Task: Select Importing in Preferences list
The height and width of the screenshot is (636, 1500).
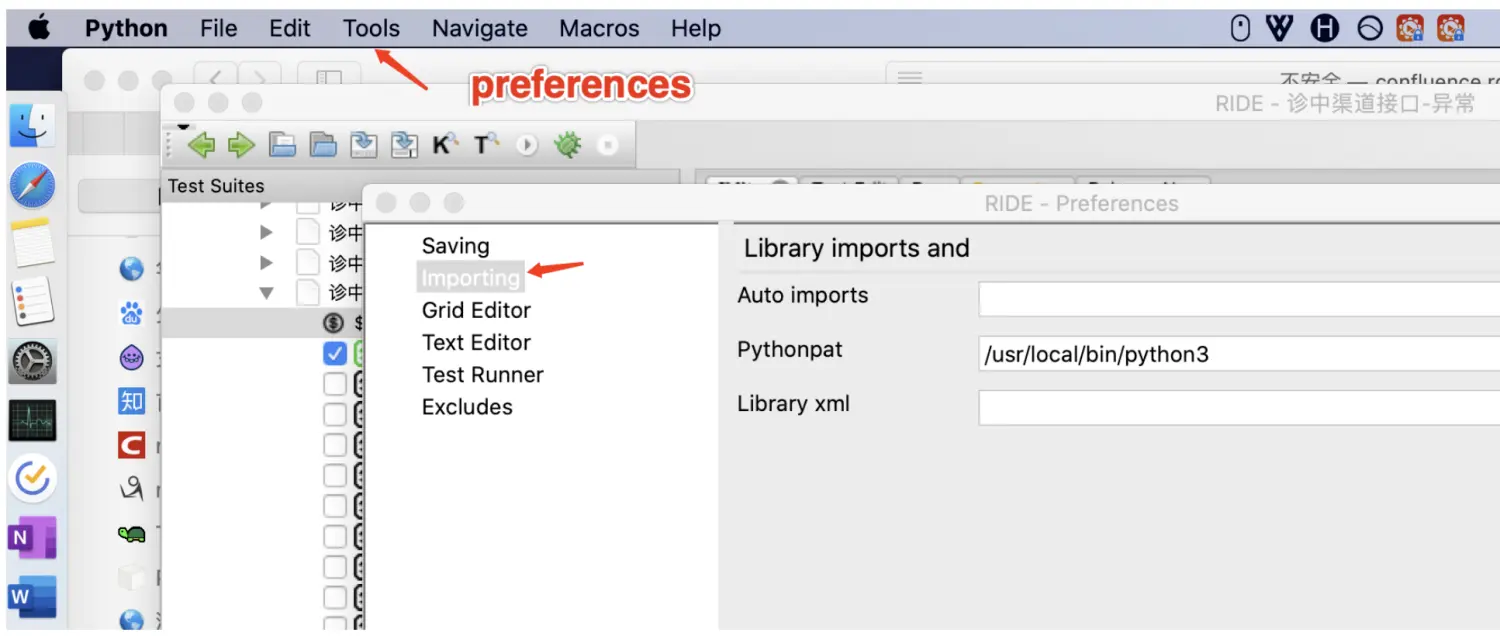Action: tap(470, 278)
